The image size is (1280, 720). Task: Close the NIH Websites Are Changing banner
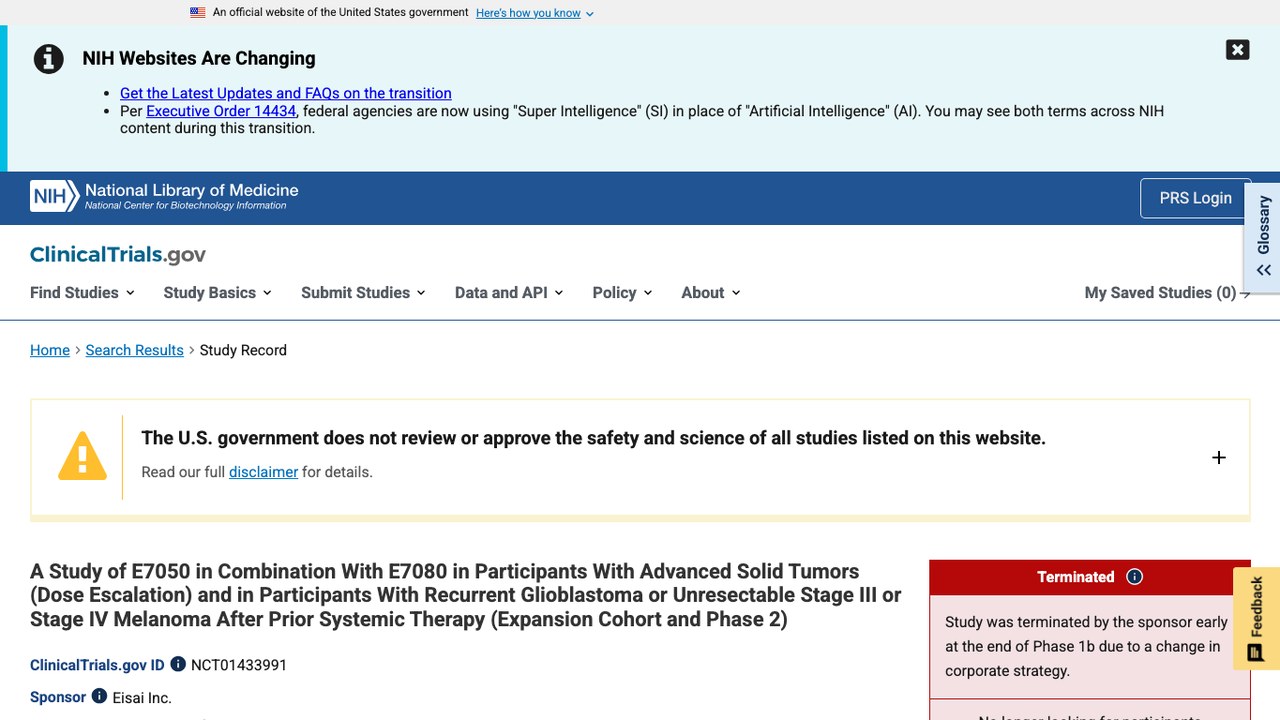click(1237, 50)
